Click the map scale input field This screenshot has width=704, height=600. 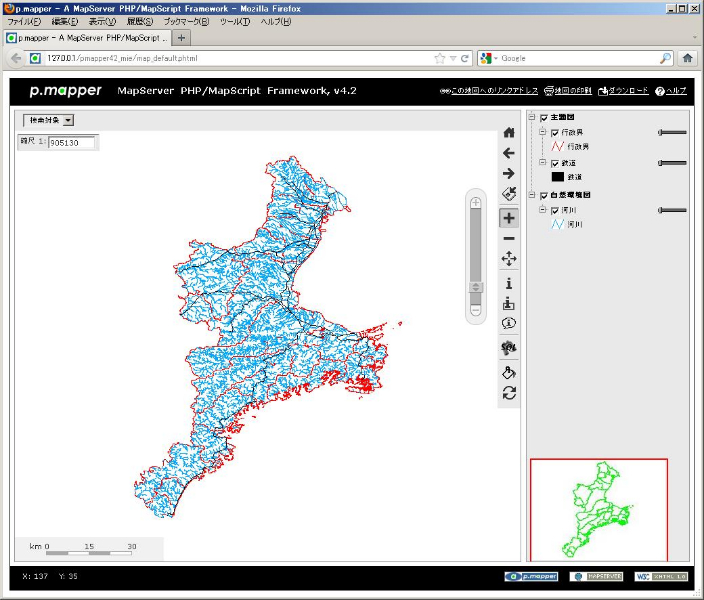(x=71, y=142)
